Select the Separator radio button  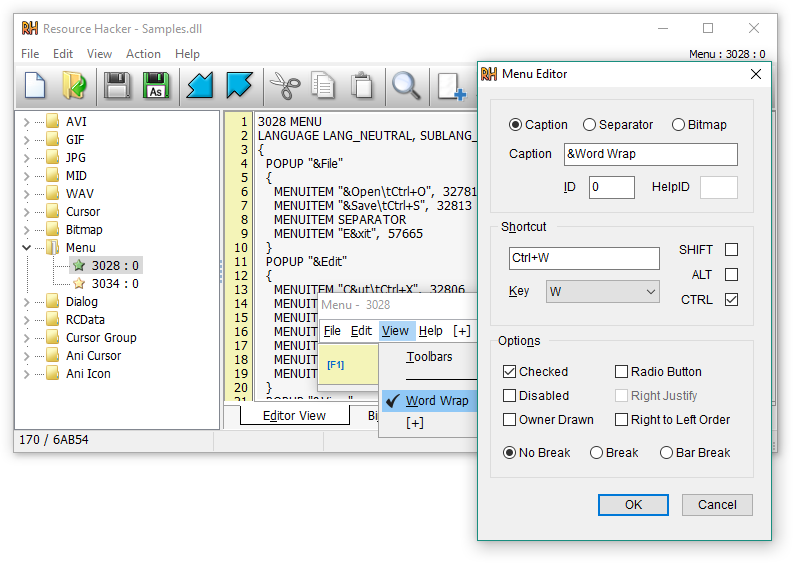[590, 125]
